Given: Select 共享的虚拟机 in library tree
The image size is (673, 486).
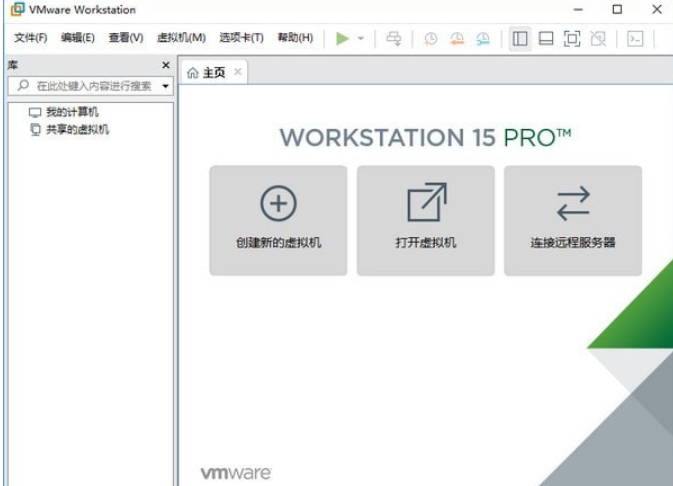Looking at the screenshot, I should coord(77,130).
